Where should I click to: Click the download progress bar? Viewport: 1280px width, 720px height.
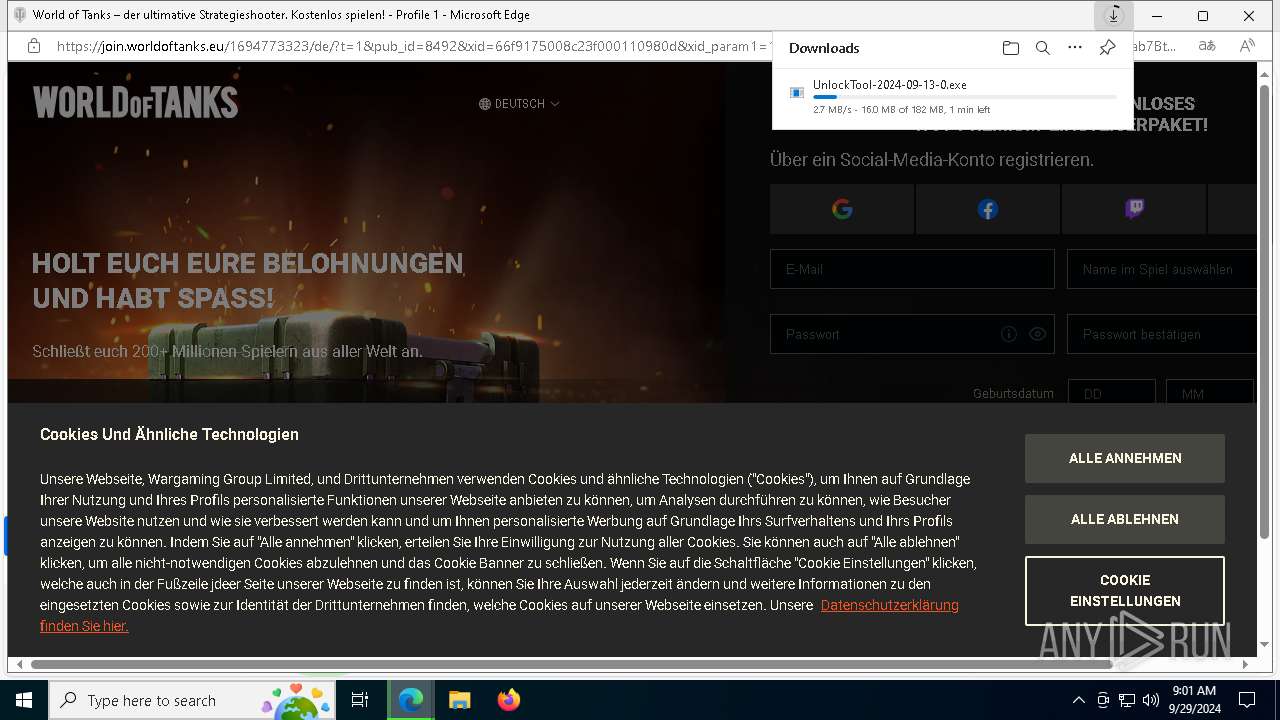[x=965, y=97]
